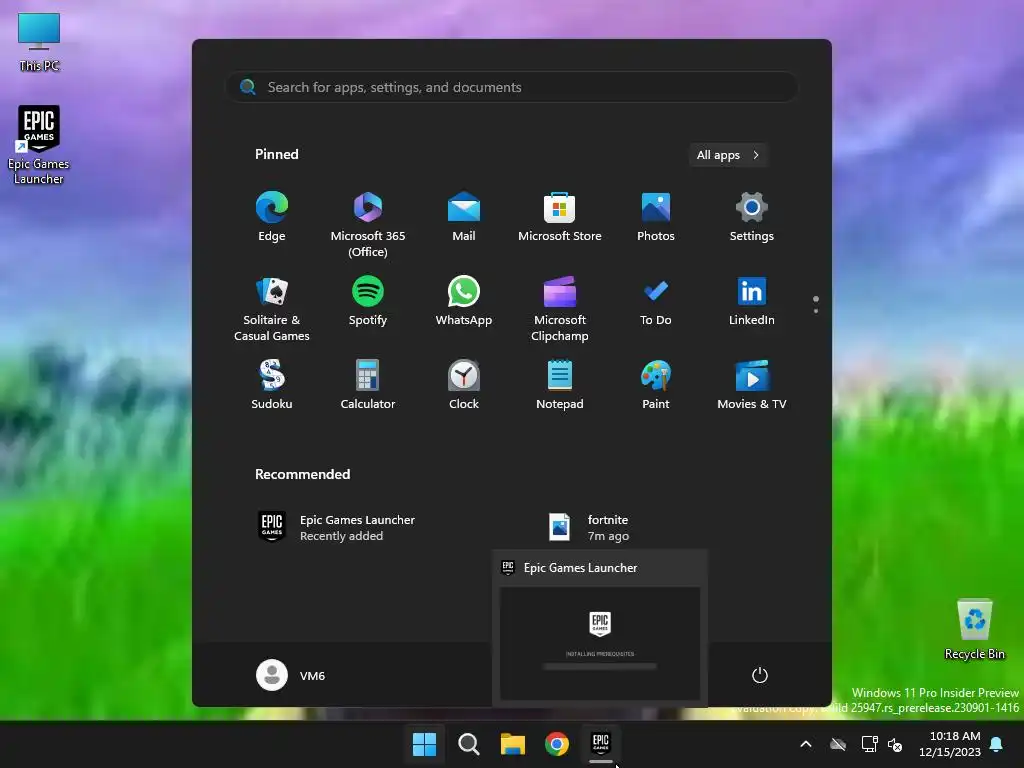Viewport: 1024px width, 768px height.
Task: Open Movies & TV
Action: click(x=752, y=385)
